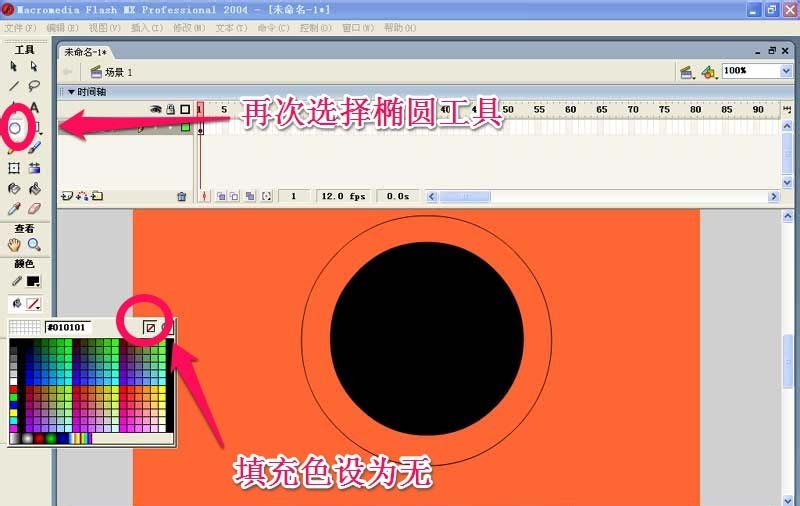Click the 场景 1 scene label
This screenshot has width=800, height=506.
(119, 72)
